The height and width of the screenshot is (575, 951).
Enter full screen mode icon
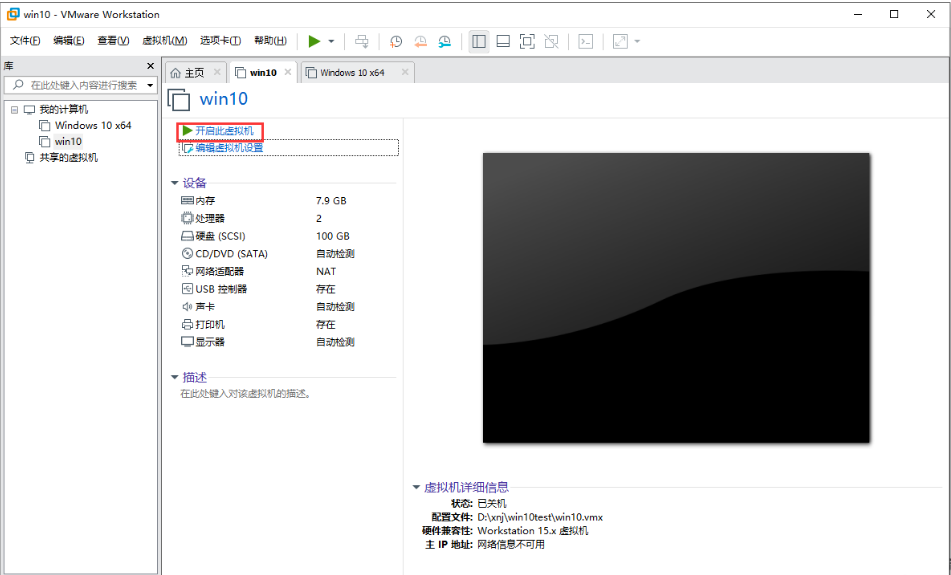pos(527,41)
